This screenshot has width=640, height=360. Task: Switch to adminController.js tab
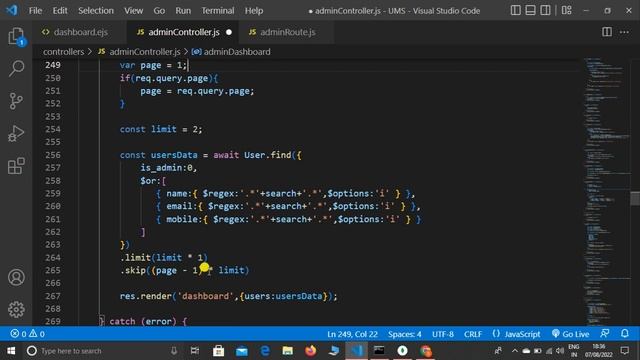[x=184, y=32]
